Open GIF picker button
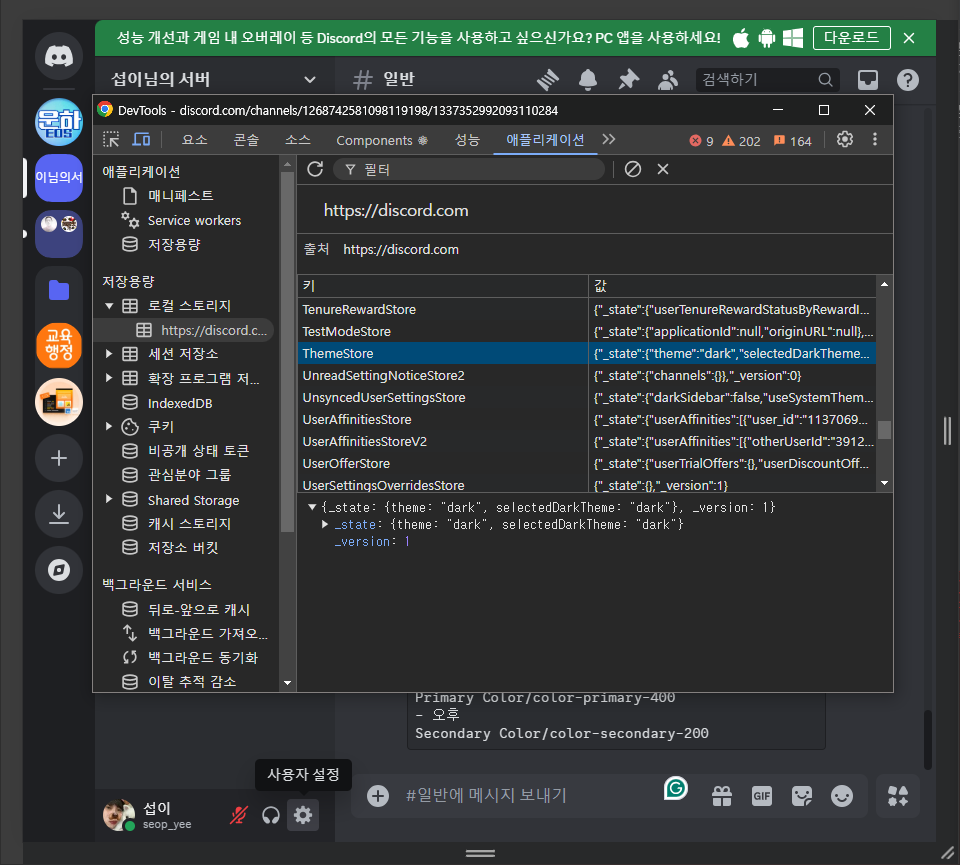The height and width of the screenshot is (865, 960). [x=762, y=796]
